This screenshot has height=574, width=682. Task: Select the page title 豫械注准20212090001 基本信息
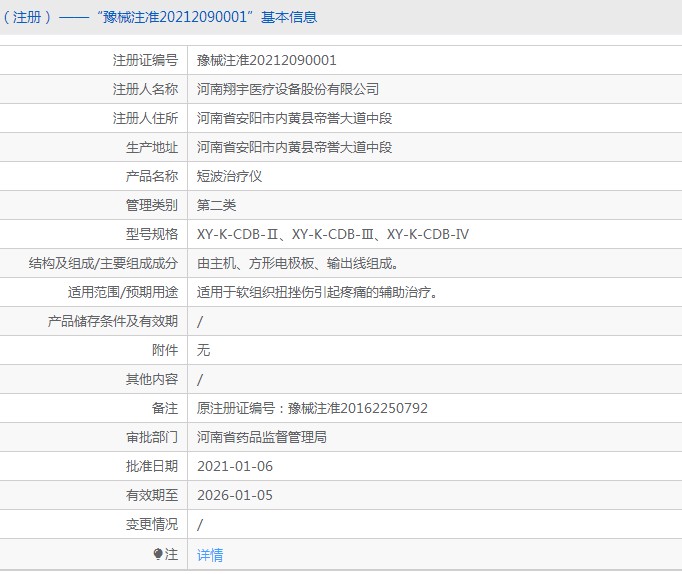pos(208,17)
